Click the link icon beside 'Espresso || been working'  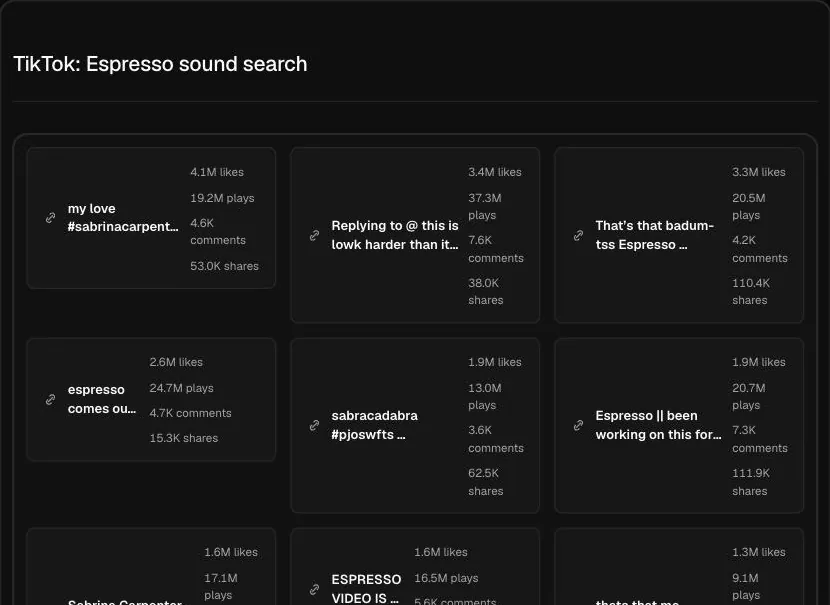(579, 425)
